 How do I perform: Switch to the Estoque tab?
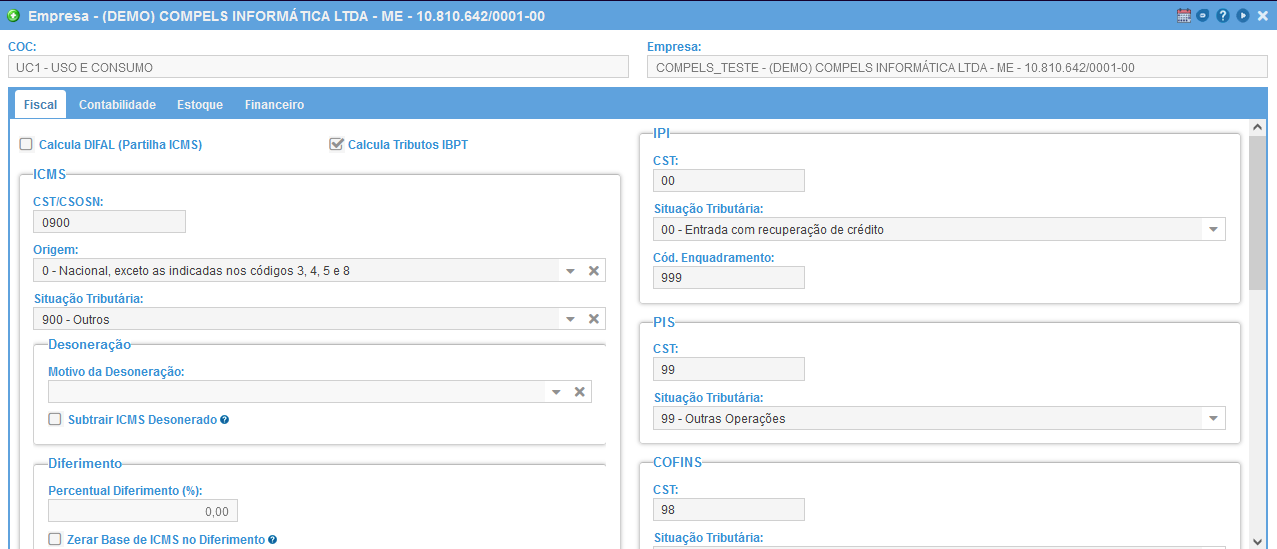[200, 104]
